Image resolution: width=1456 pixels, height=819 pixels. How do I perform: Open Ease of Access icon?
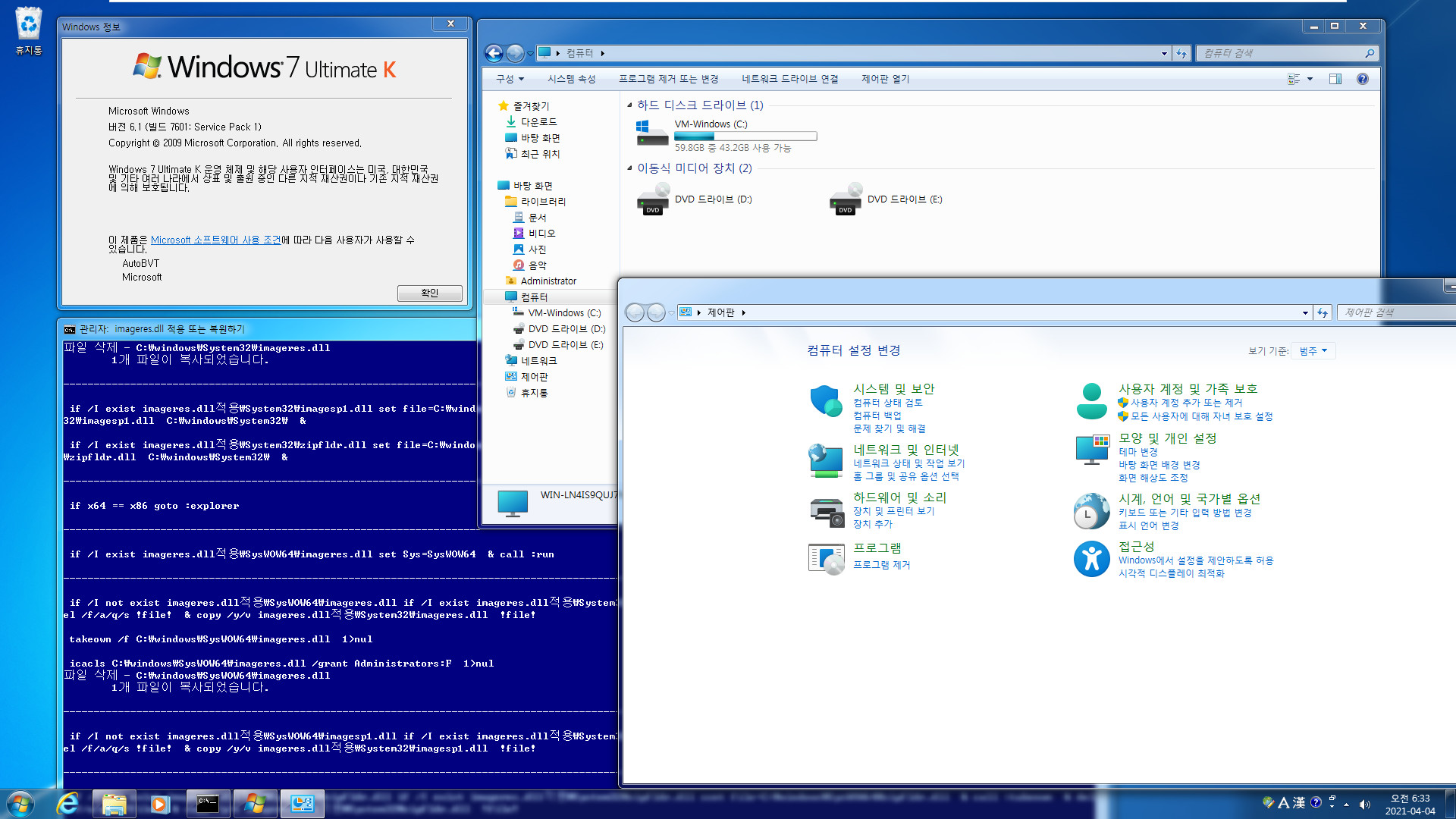1091,559
